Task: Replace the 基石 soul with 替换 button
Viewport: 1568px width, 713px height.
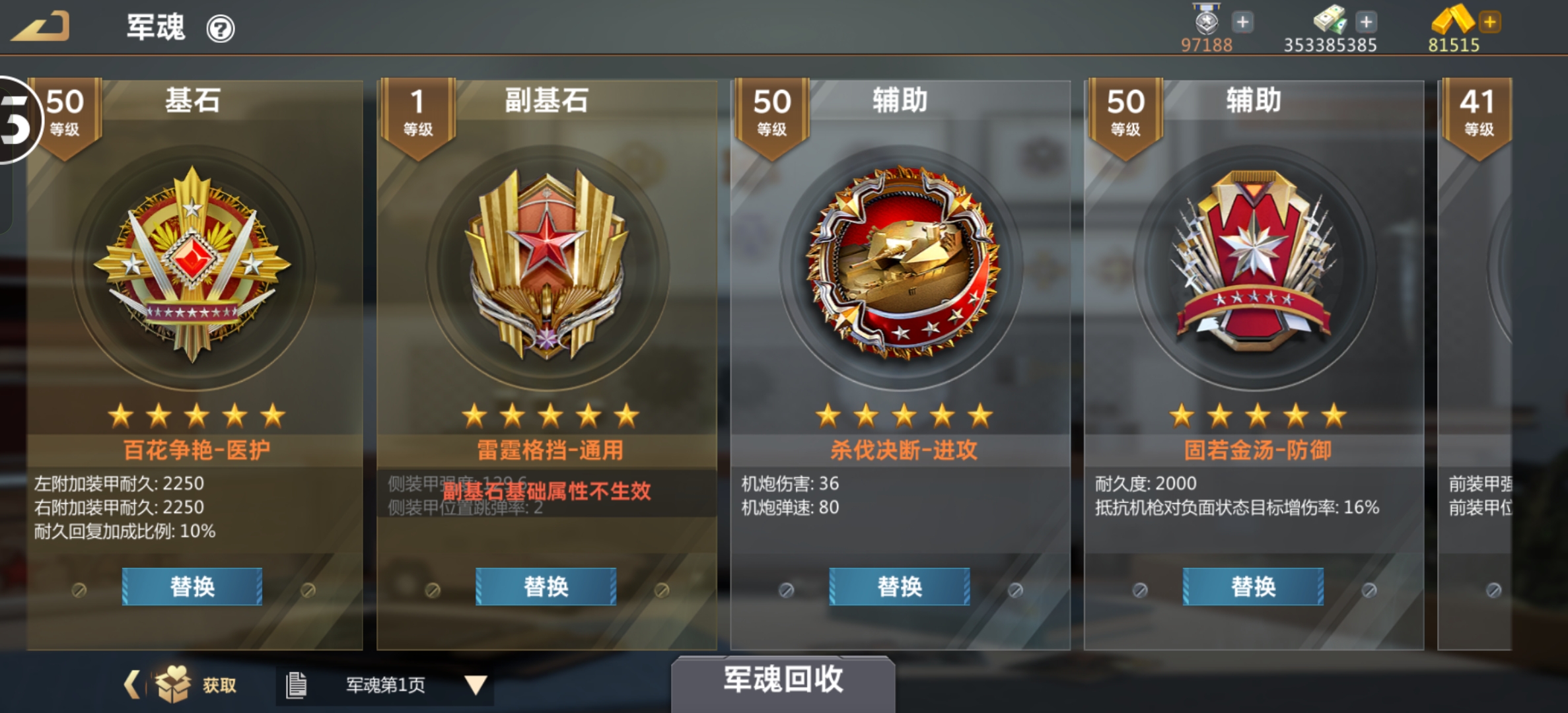Action: click(192, 586)
